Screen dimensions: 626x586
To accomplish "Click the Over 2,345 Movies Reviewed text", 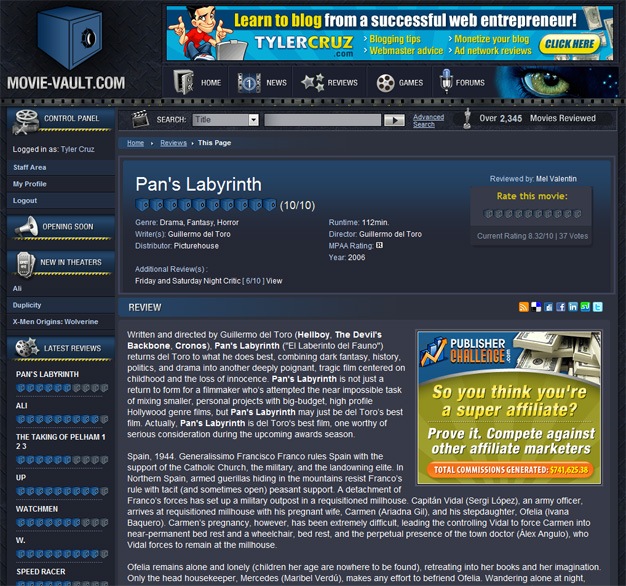I will [x=537, y=118].
